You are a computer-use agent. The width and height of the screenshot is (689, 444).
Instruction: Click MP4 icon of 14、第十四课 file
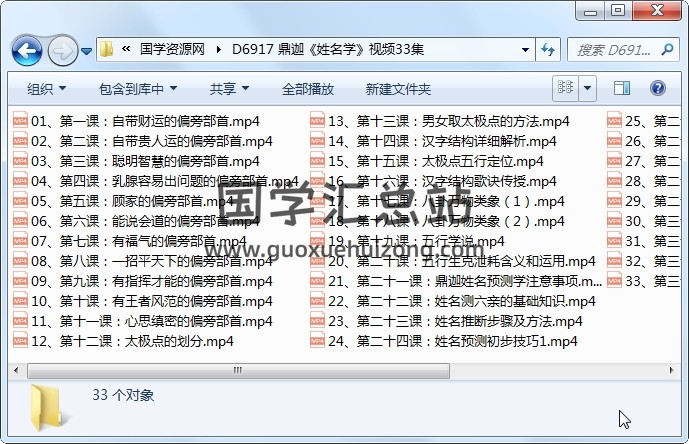[x=317, y=141]
